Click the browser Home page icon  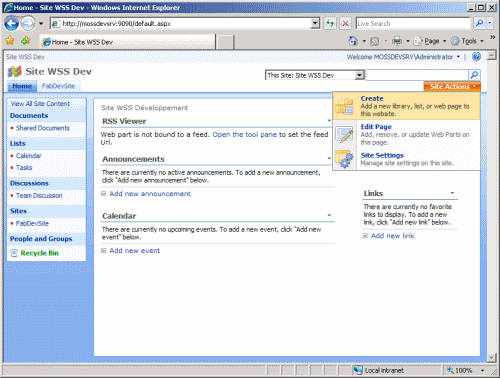353,41
